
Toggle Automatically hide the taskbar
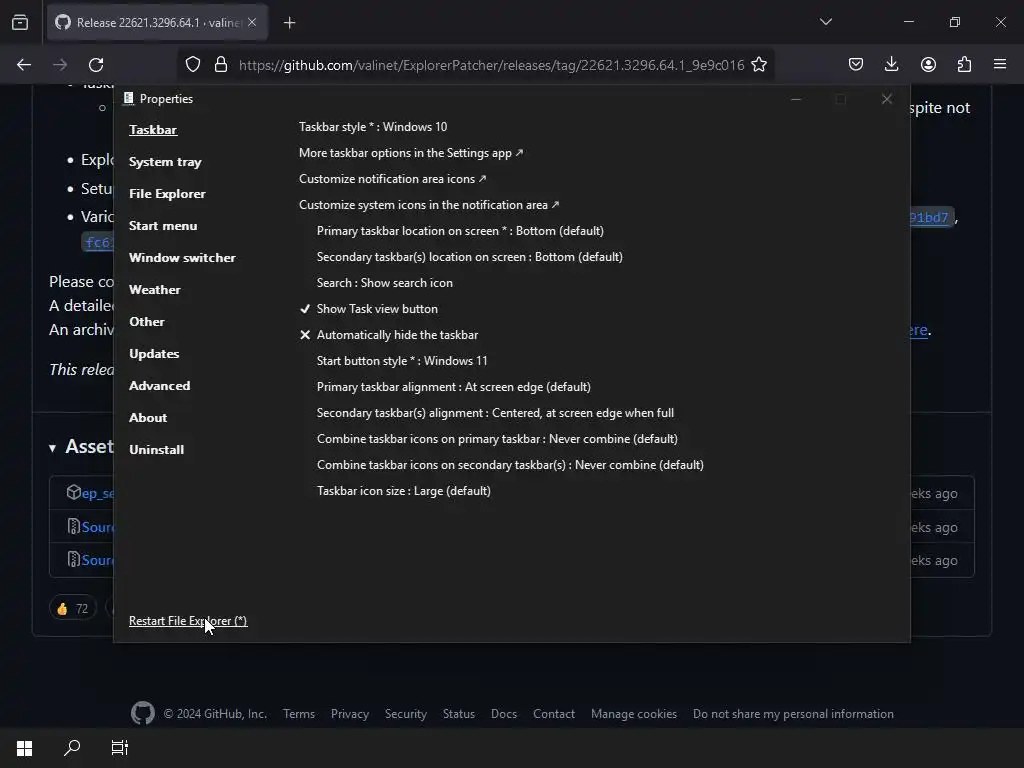pos(389,335)
